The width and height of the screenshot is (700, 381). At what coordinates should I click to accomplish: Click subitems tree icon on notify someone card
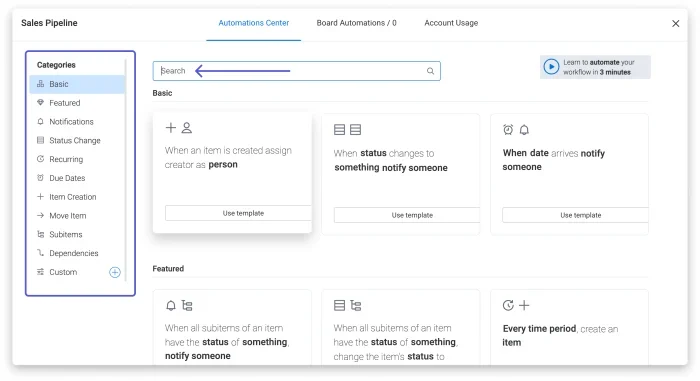click(187, 306)
